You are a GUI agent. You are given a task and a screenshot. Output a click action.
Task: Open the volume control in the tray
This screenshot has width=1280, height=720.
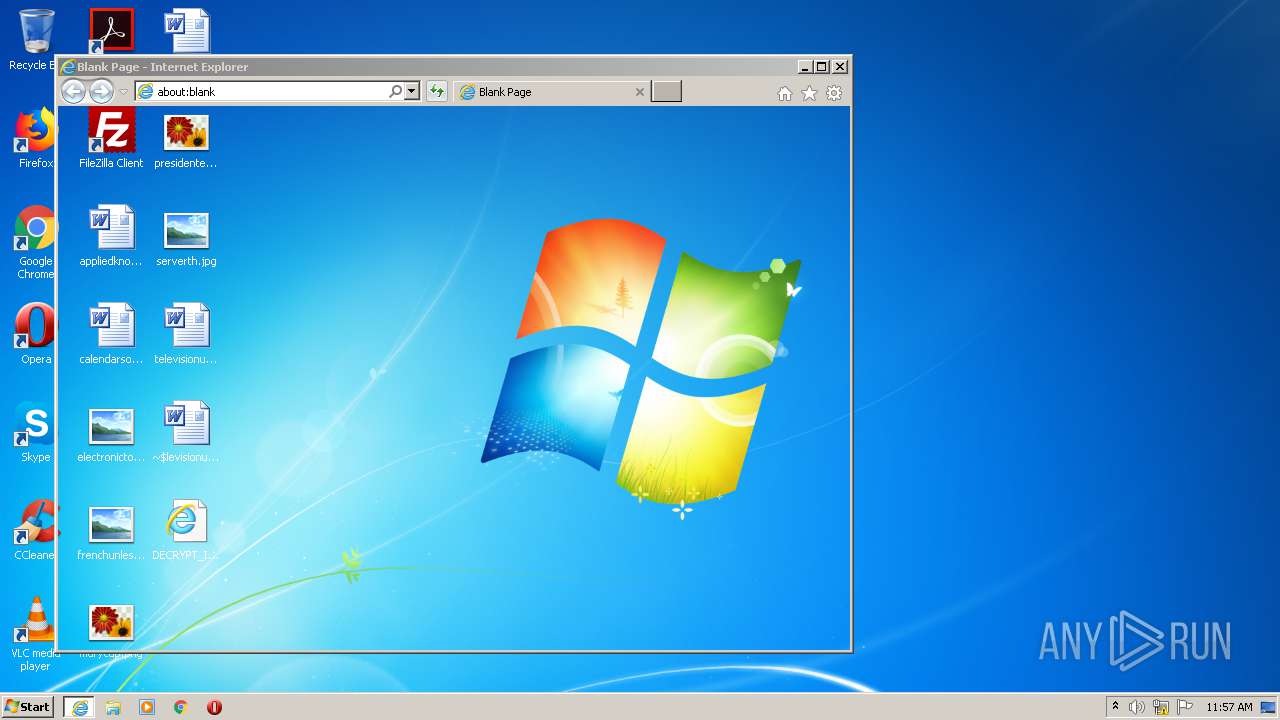(1137, 707)
